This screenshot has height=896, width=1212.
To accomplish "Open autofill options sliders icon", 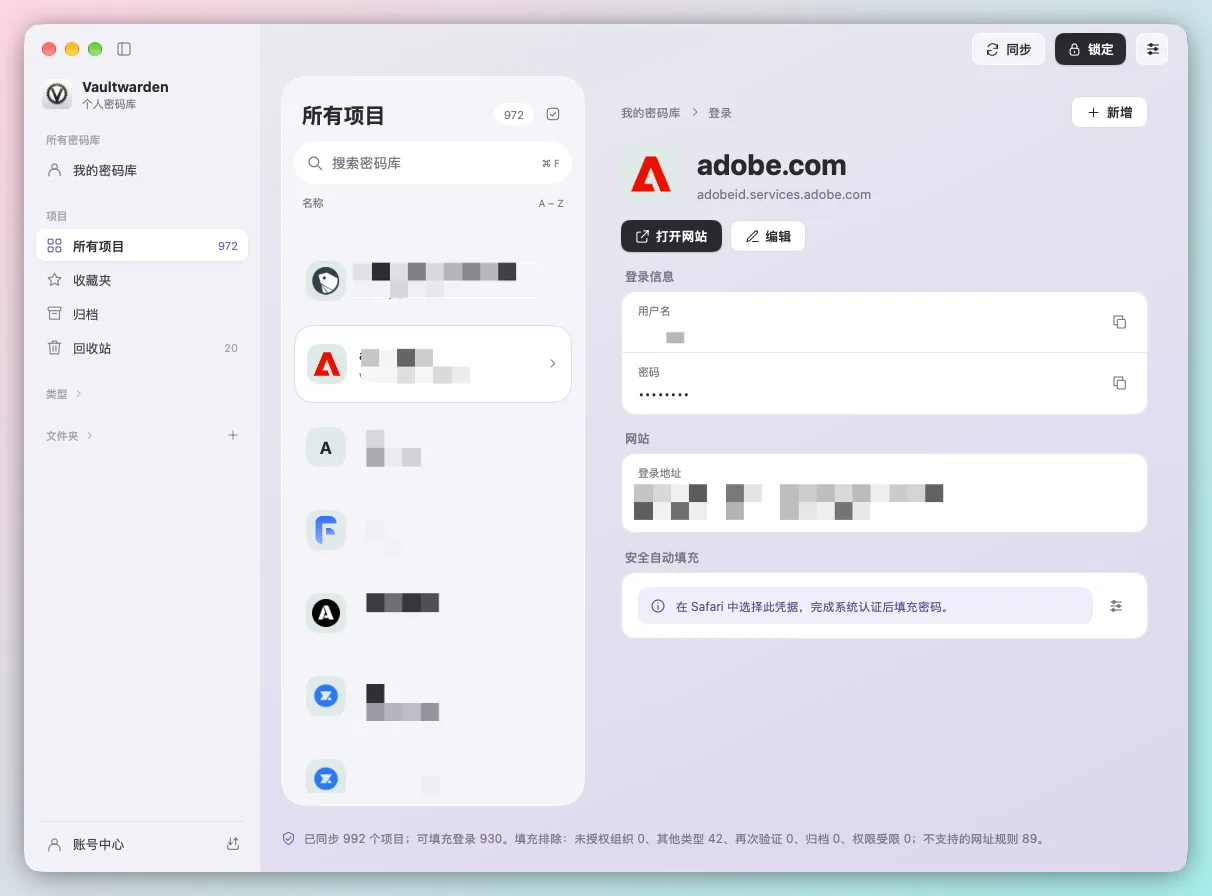I will click(1116, 605).
